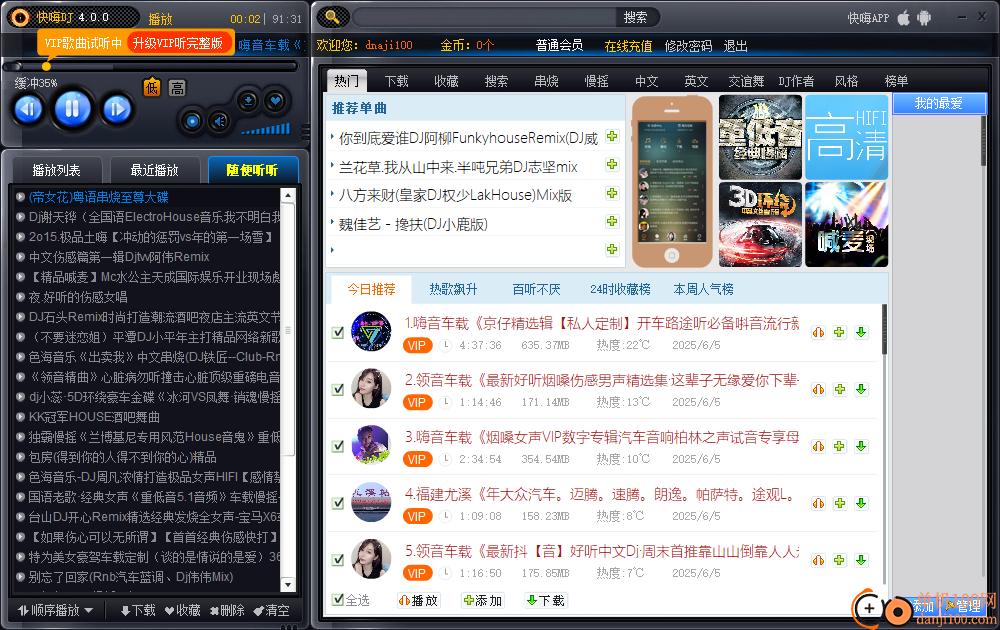Pause playback with the big blue button
1000x630 pixels.
[x=72, y=109]
